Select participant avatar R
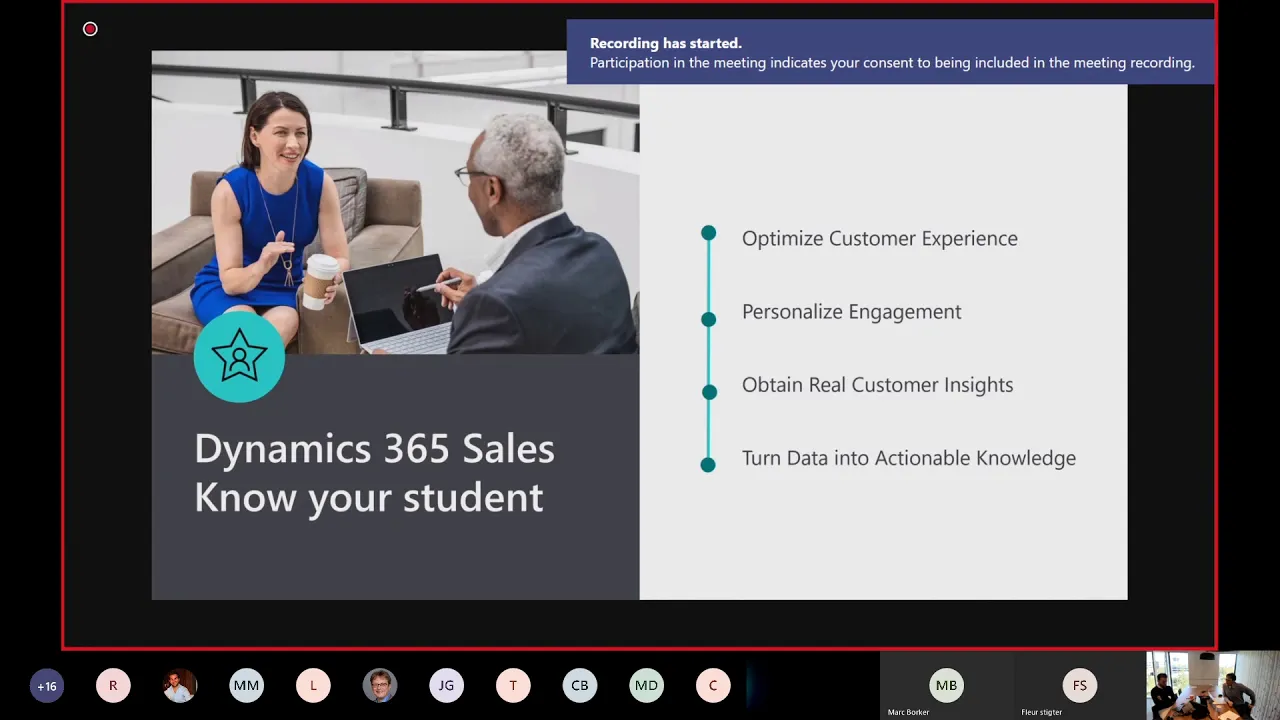The height and width of the screenshot is (720, 1280). 113,686
